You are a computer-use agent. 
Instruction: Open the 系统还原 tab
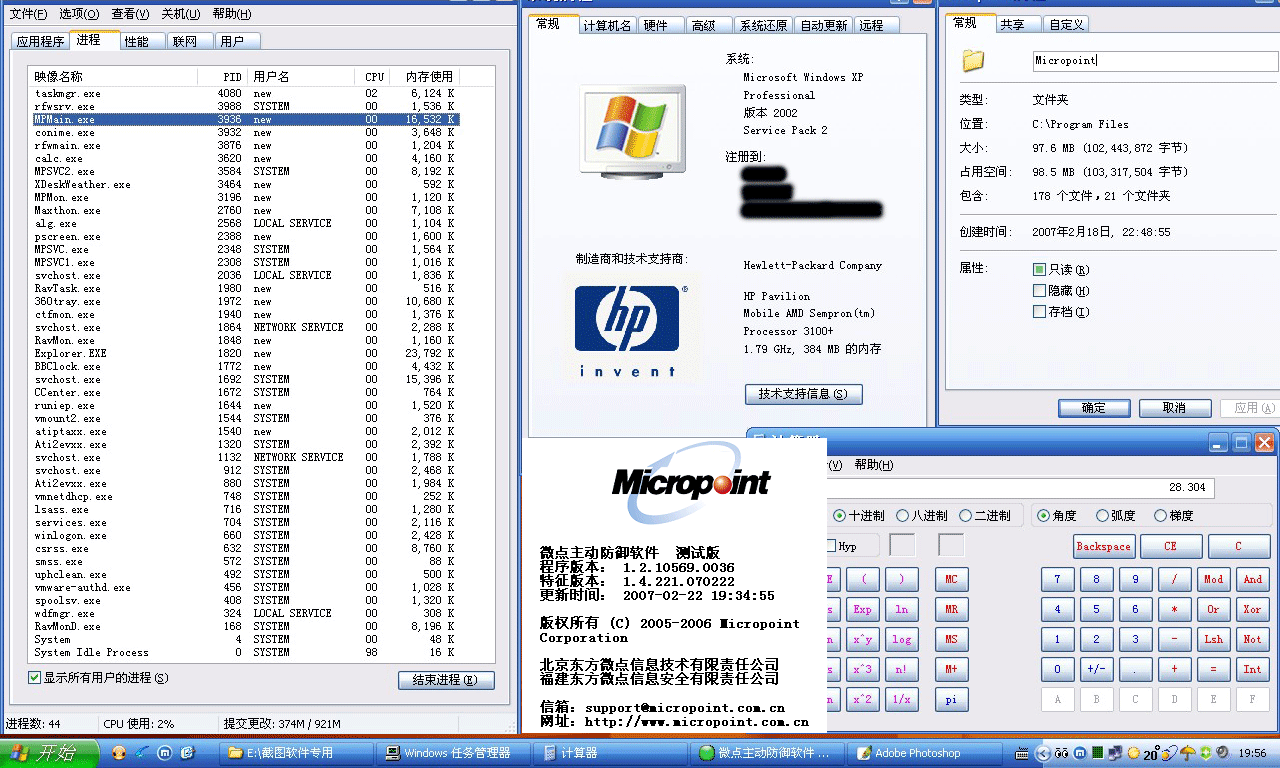click(x=764, y=26)
